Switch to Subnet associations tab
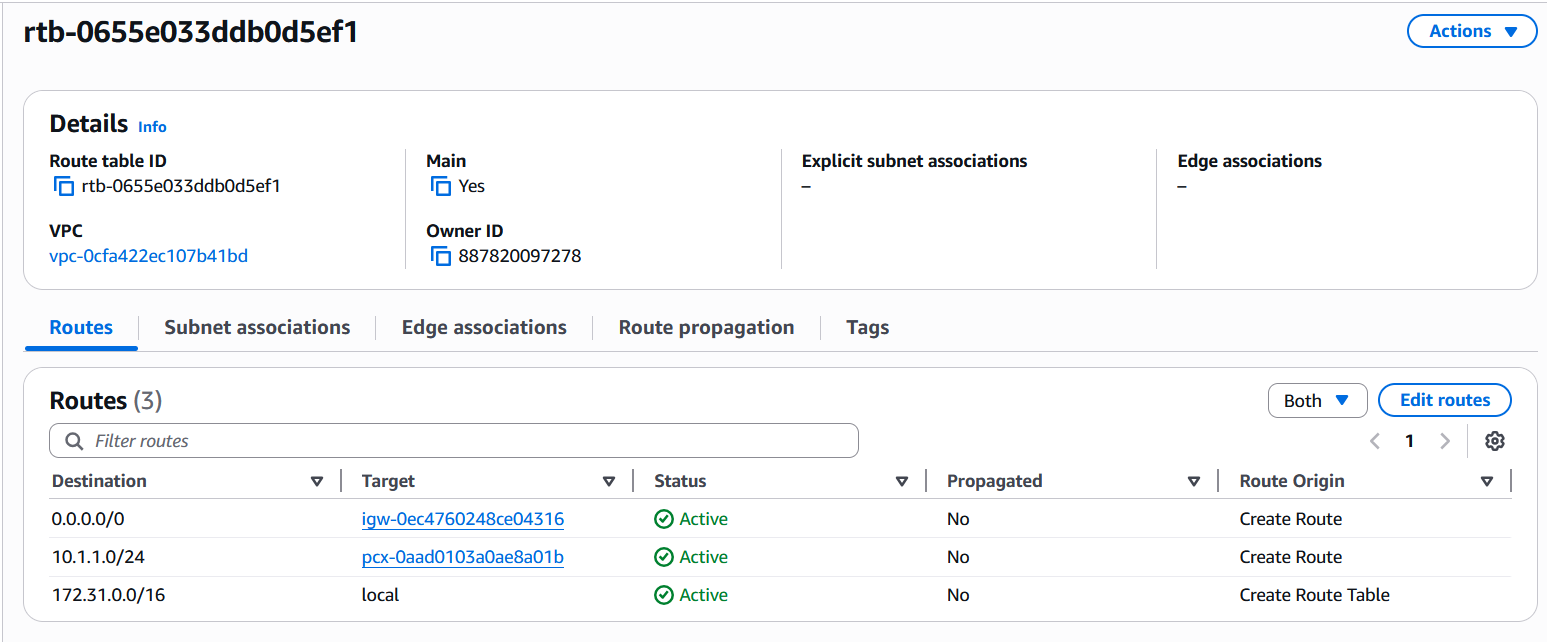Viewport: 1547px width, 642px height. pos(257,327)
